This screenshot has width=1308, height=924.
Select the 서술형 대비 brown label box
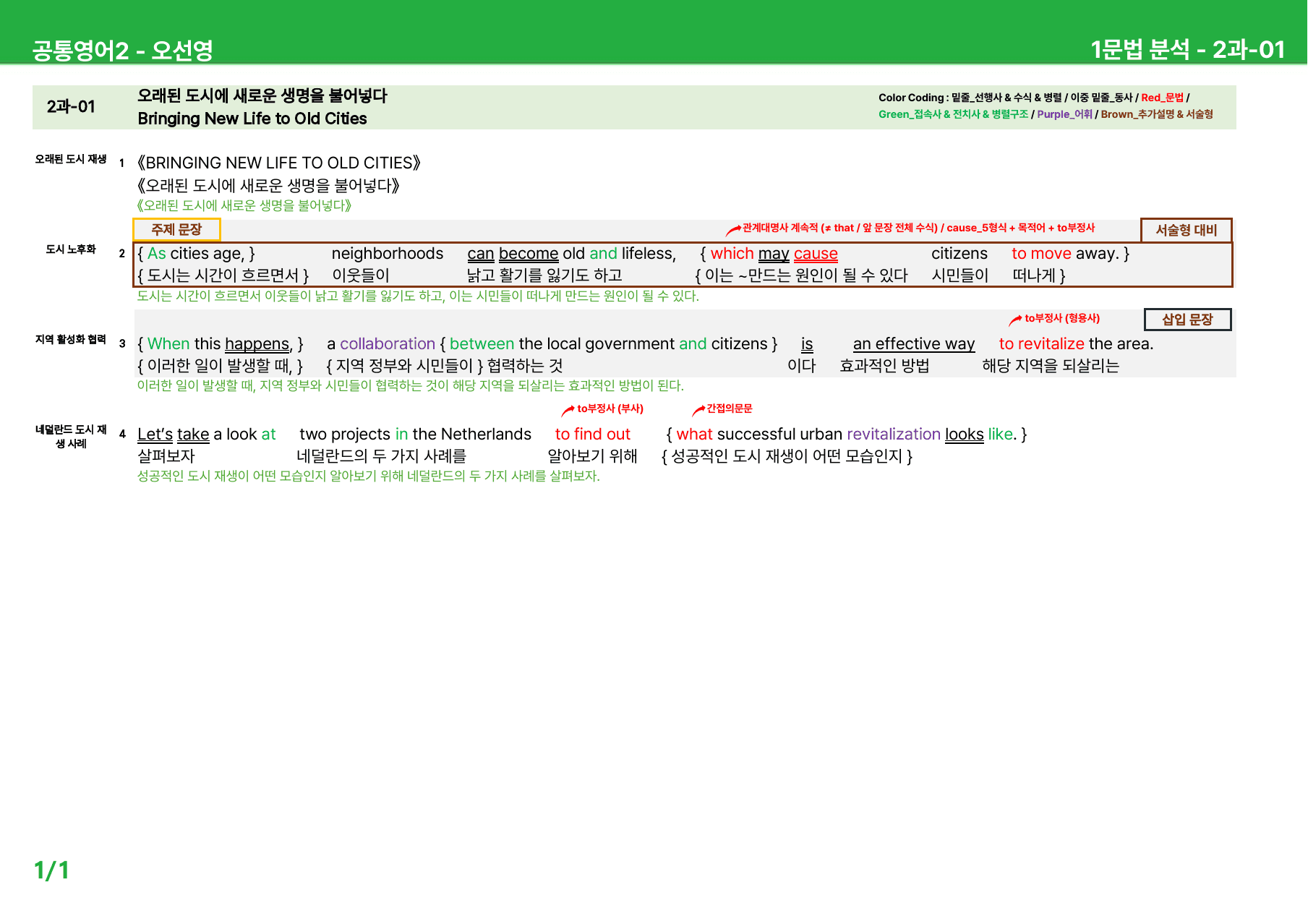point(1186,230)
